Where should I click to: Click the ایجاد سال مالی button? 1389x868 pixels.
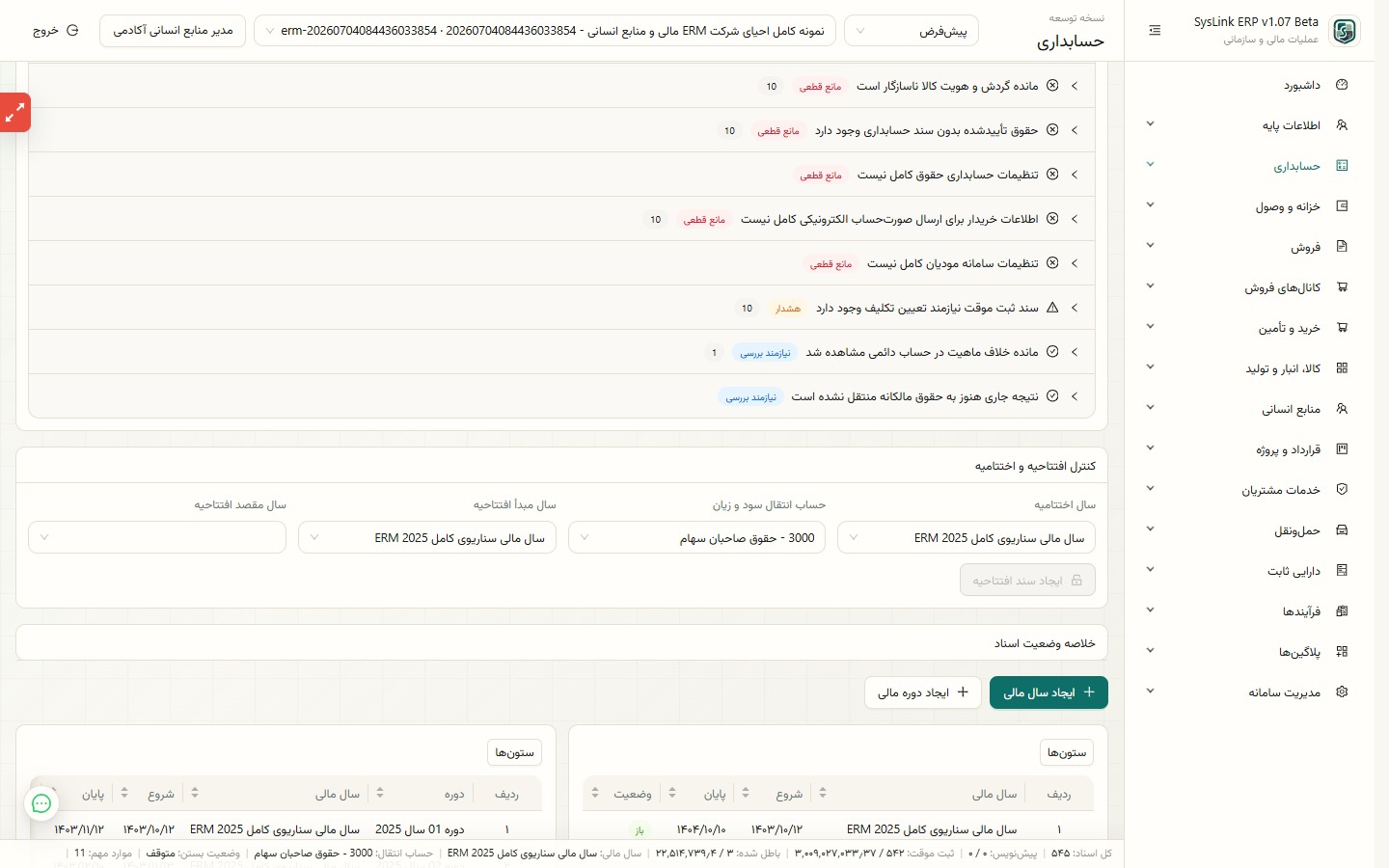(x=1049, y=692)
